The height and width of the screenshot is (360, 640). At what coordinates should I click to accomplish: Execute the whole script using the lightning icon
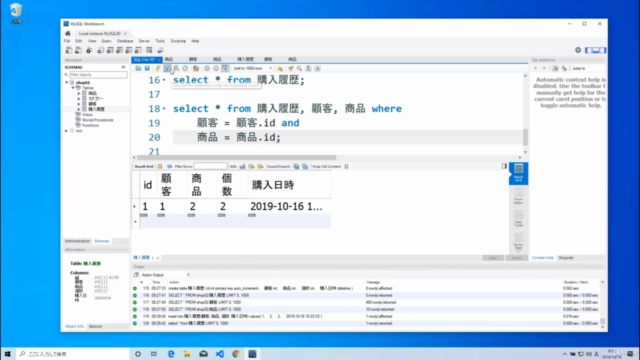(158, 69)
